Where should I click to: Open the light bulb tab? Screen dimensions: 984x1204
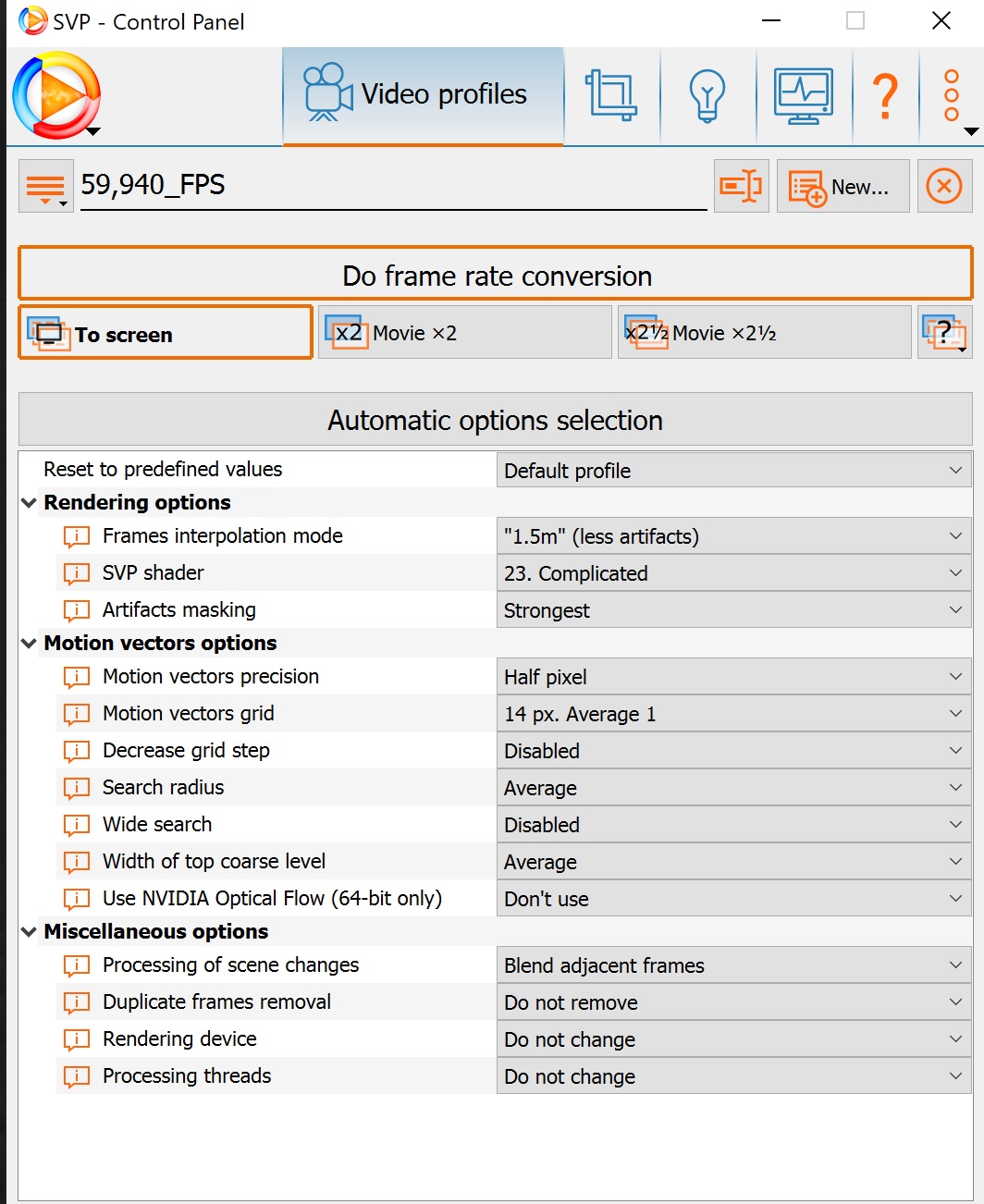point(707,95)
